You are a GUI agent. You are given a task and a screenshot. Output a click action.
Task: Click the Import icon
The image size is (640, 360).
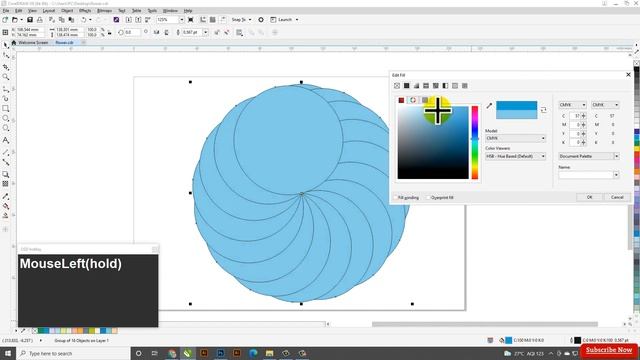129,20
